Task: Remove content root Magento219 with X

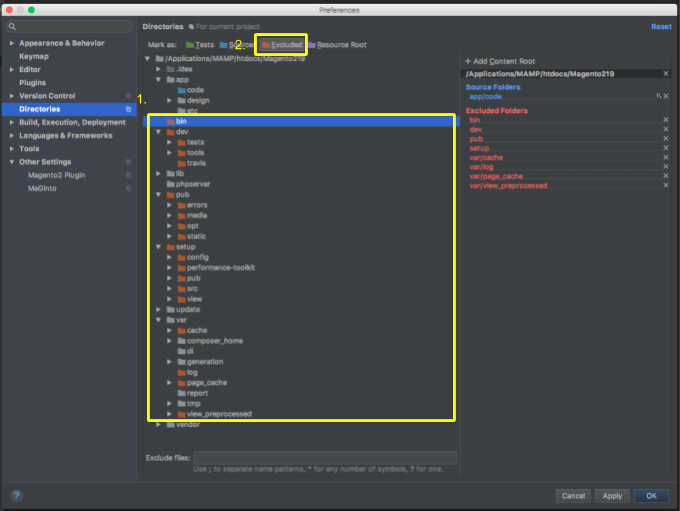Action: point(666,73)
